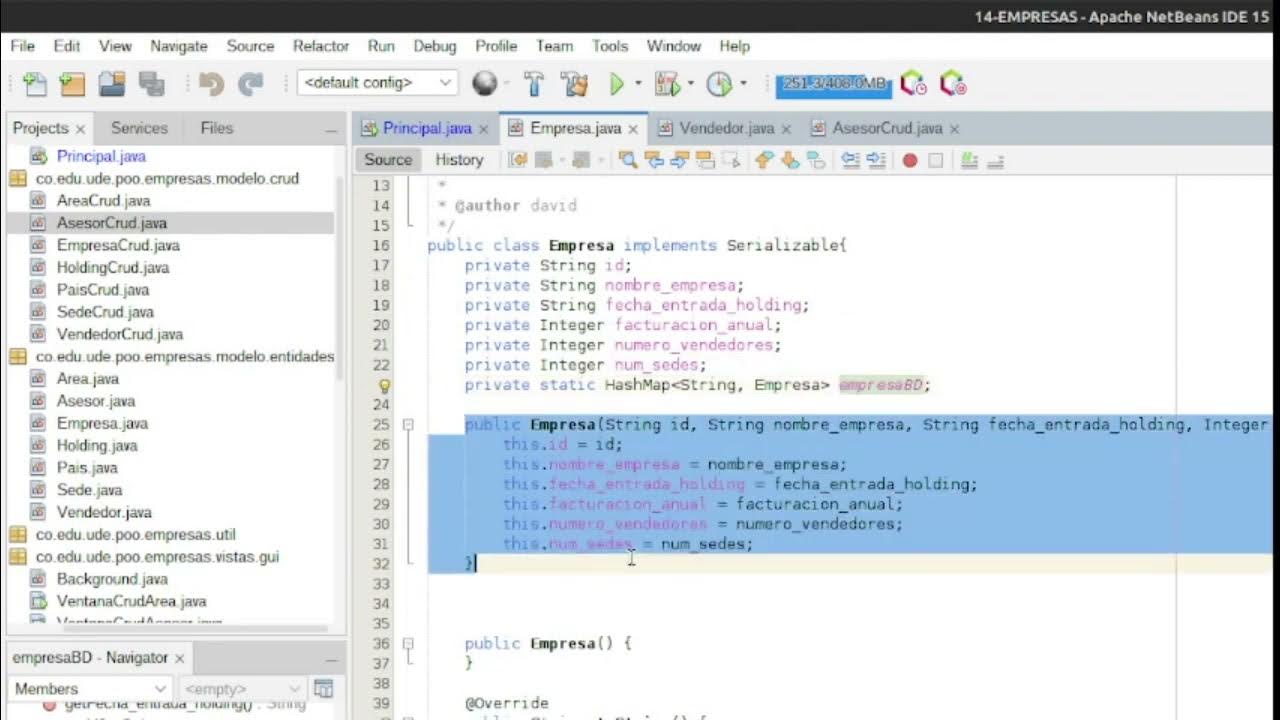Click the Find Selection magnifier icon in editor toolbar

[628, 160]
